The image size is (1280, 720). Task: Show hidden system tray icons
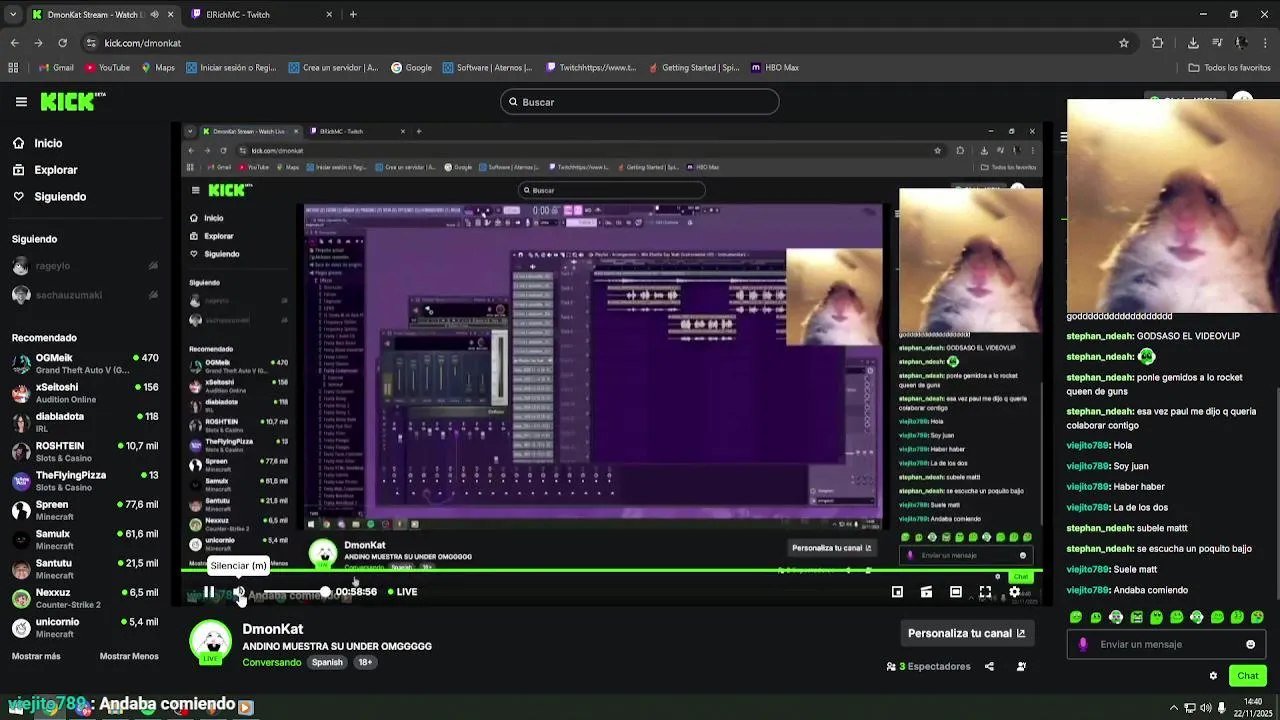pos(1174,708)
